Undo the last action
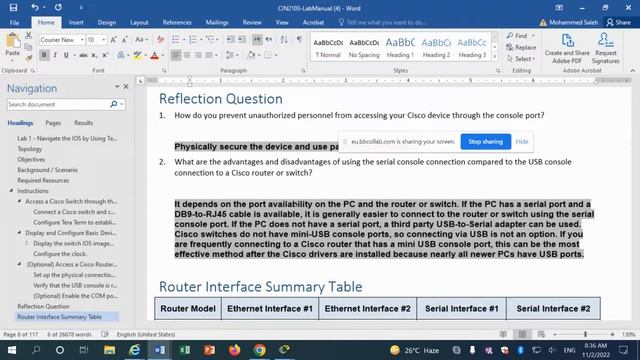The height and width of the screenshot is (360, 640). click(35, 7)
